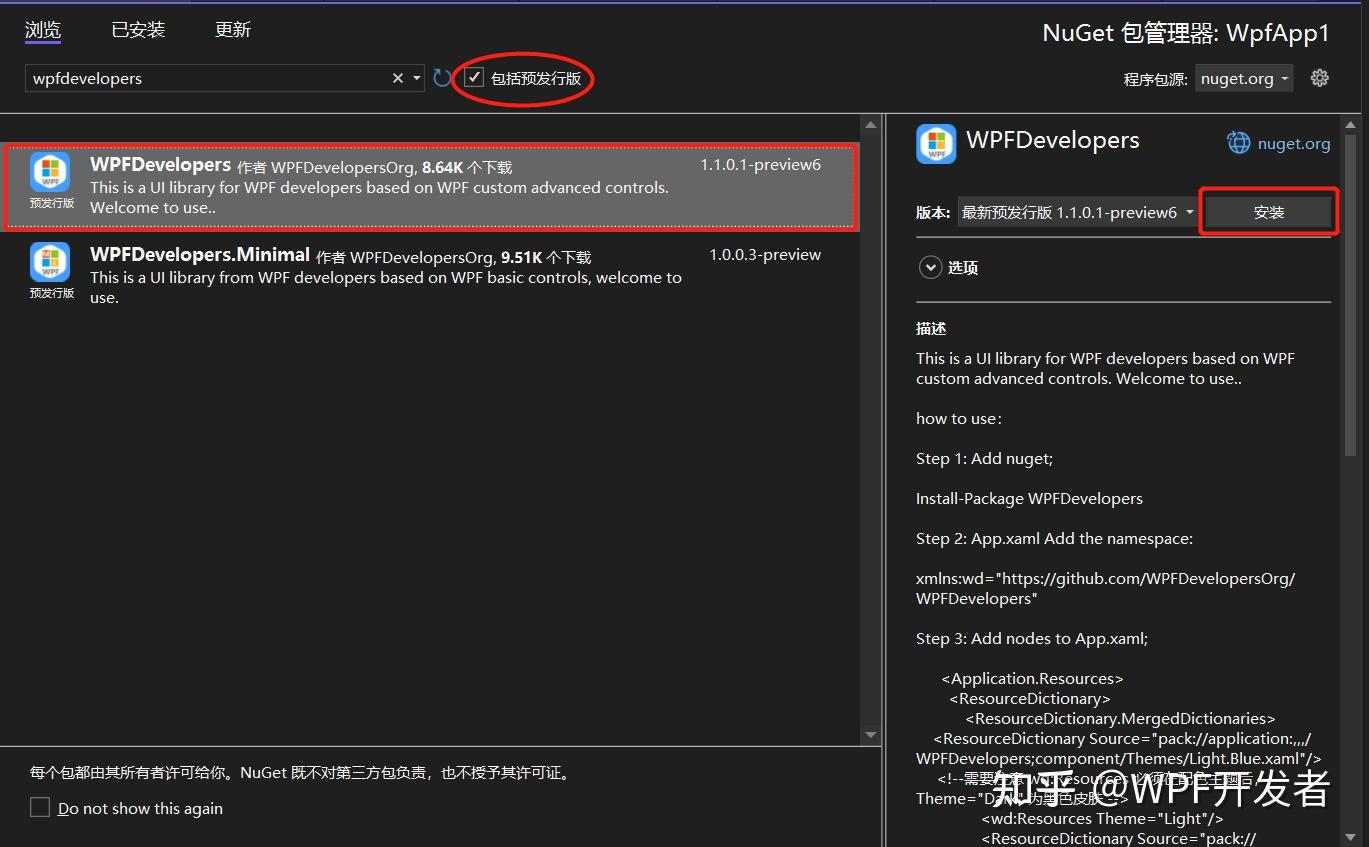1369x847 pixels.
Task: Switch to the Installed (已安装) tab
Action: (x=138, y=30)
